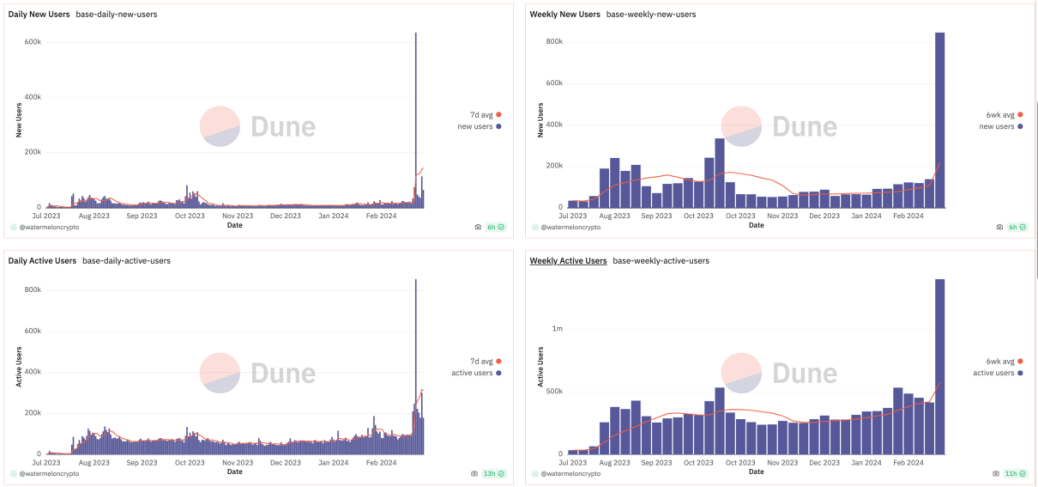Open the base-daily-new-users query link
Viewport: 1038px width, 487px height.
117,14
